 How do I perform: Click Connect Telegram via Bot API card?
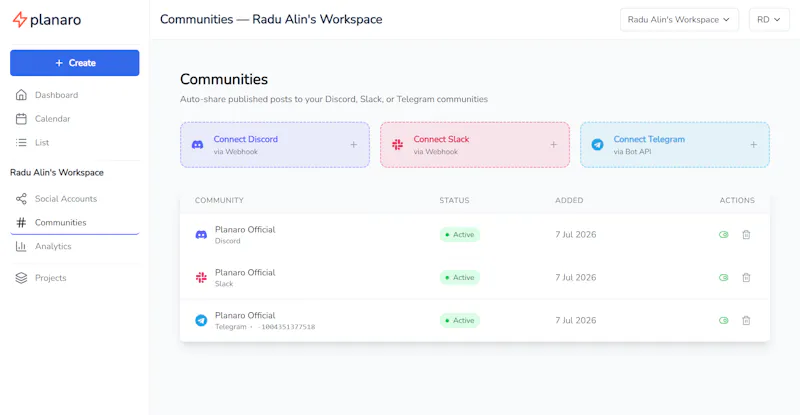(675, 144)
